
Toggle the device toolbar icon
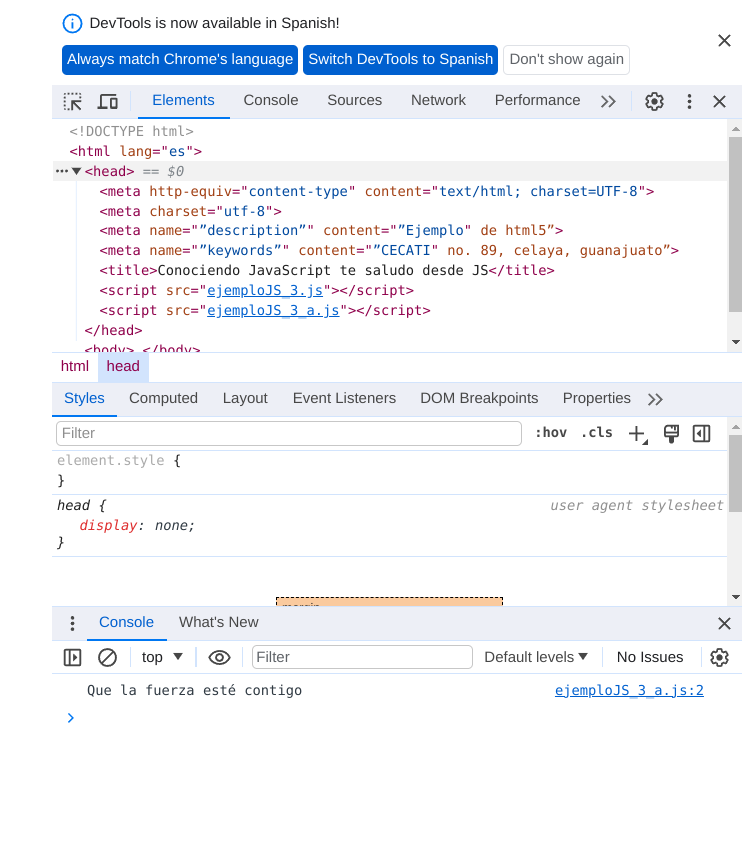(x=107, y=101)
